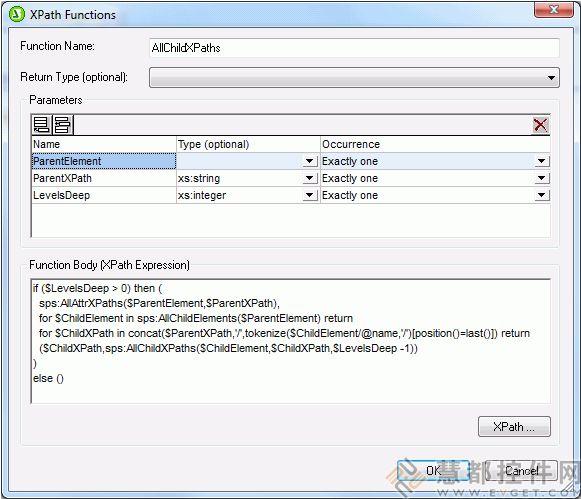Click inside the Function Body text area
Image resolution: width=581 pixels, height=499 pixels.
click(290, 341)
